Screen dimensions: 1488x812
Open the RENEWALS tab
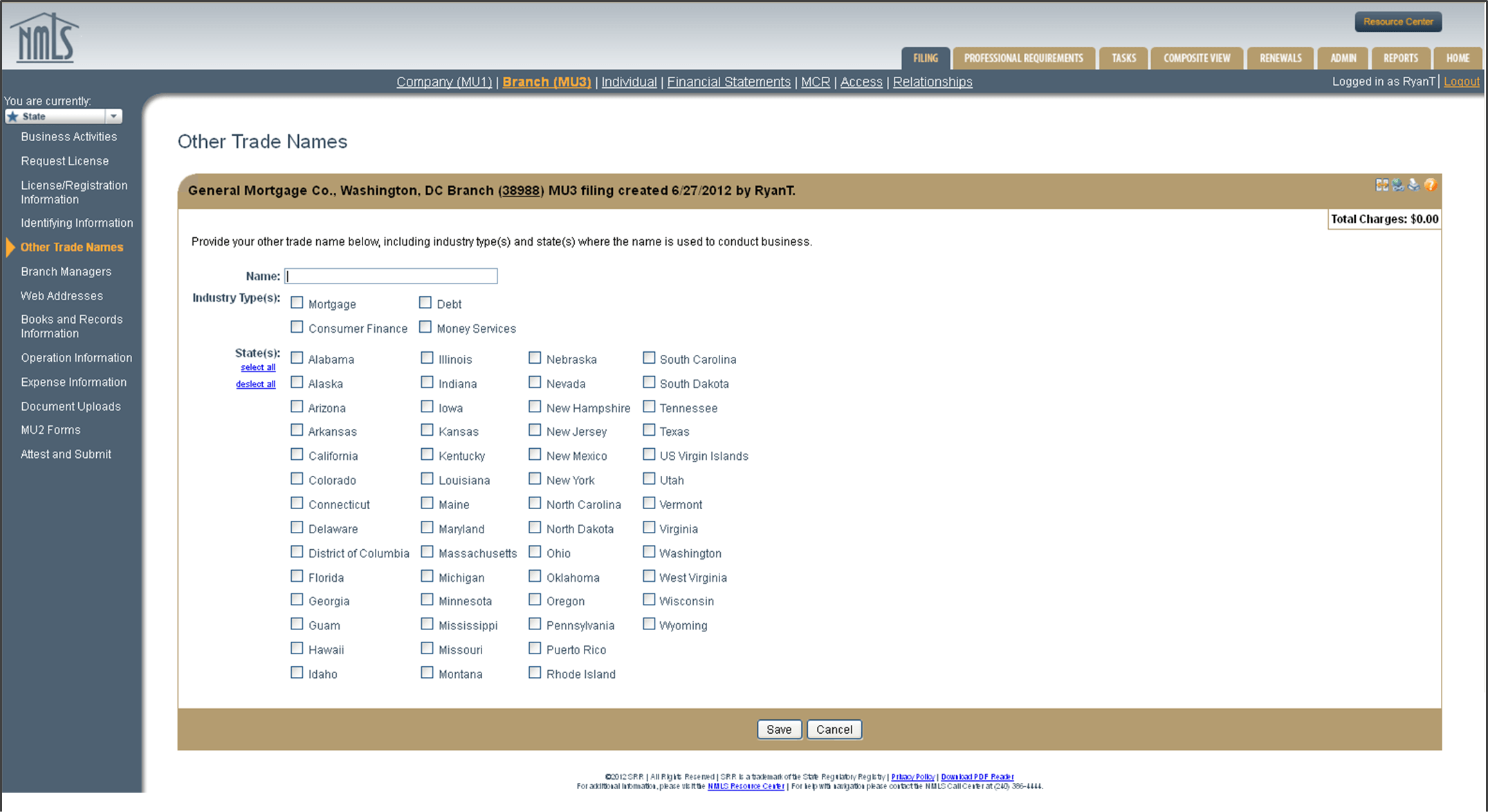pos(1280,58)
